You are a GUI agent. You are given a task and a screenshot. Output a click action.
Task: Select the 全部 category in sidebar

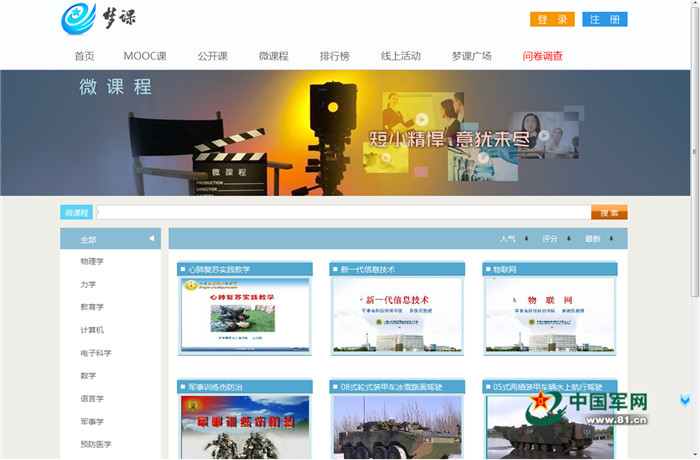[88, 239]
